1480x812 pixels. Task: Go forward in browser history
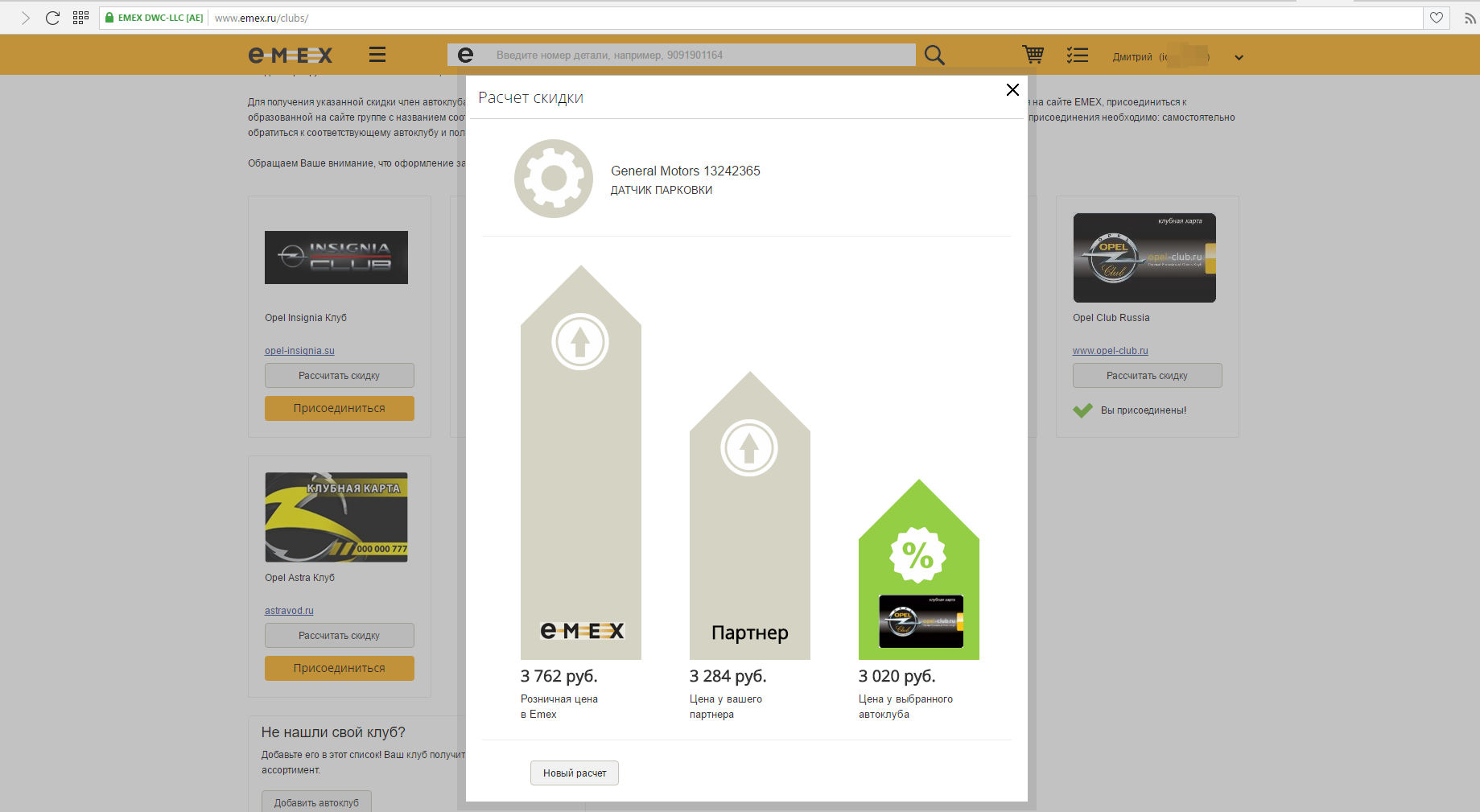26,18
